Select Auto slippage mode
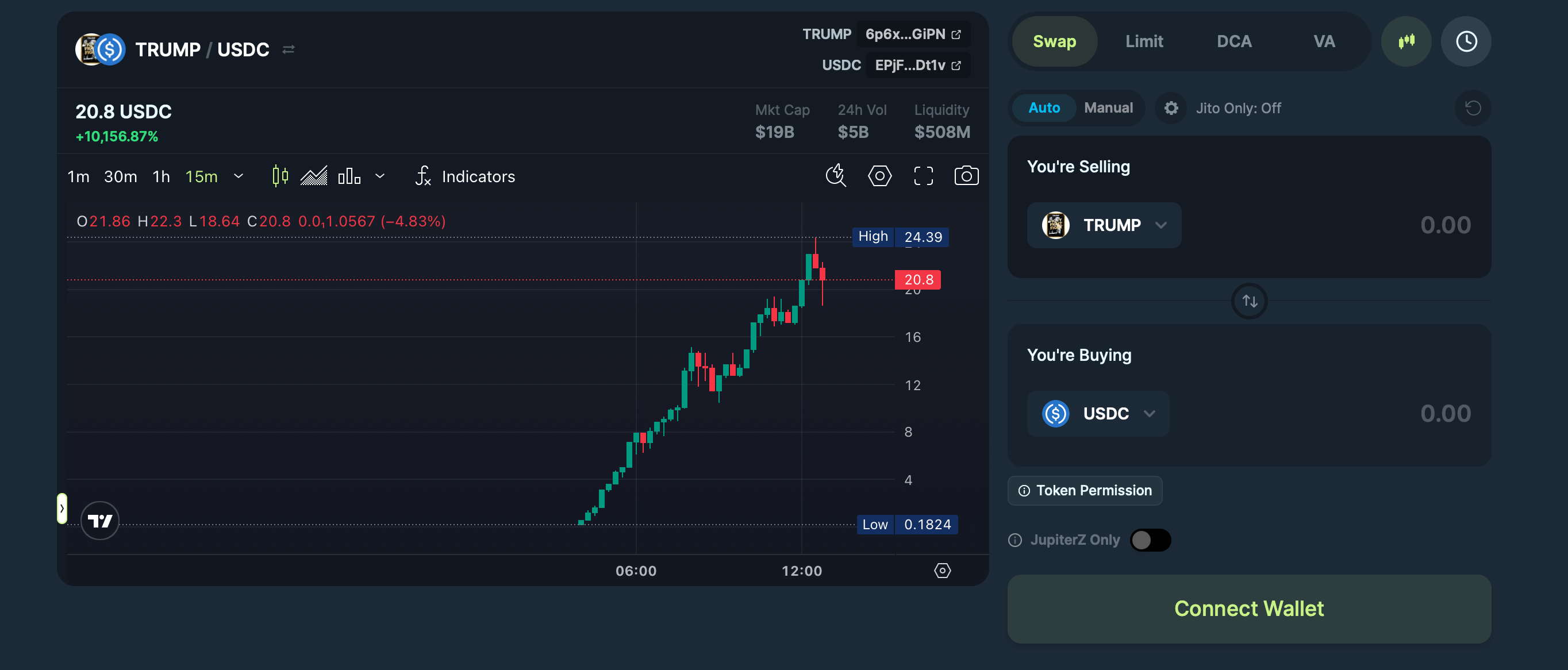Viewport: 1568px width, 670px height. tap(1044, 107)
